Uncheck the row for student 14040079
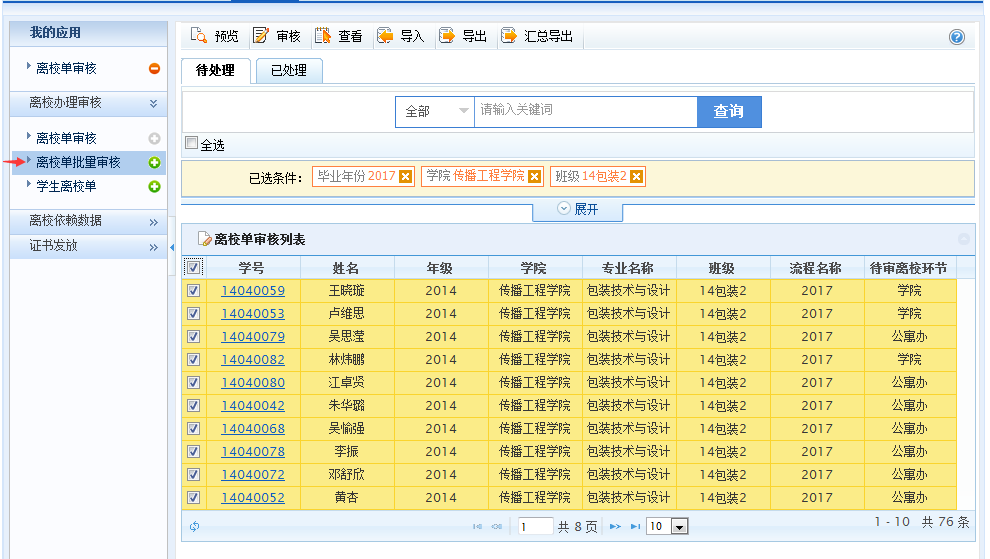 pyautogui.click(x=193, y=337)
